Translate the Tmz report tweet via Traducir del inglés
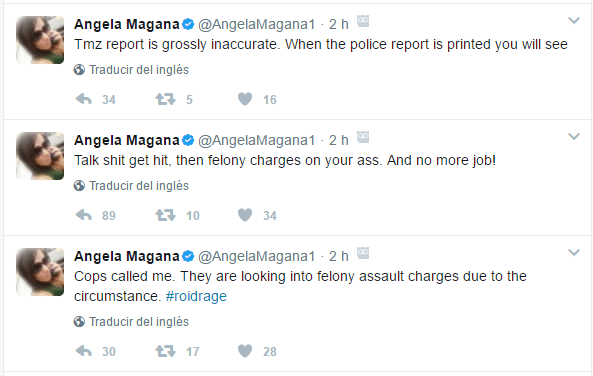593x376 pixels. click(131, 70)
